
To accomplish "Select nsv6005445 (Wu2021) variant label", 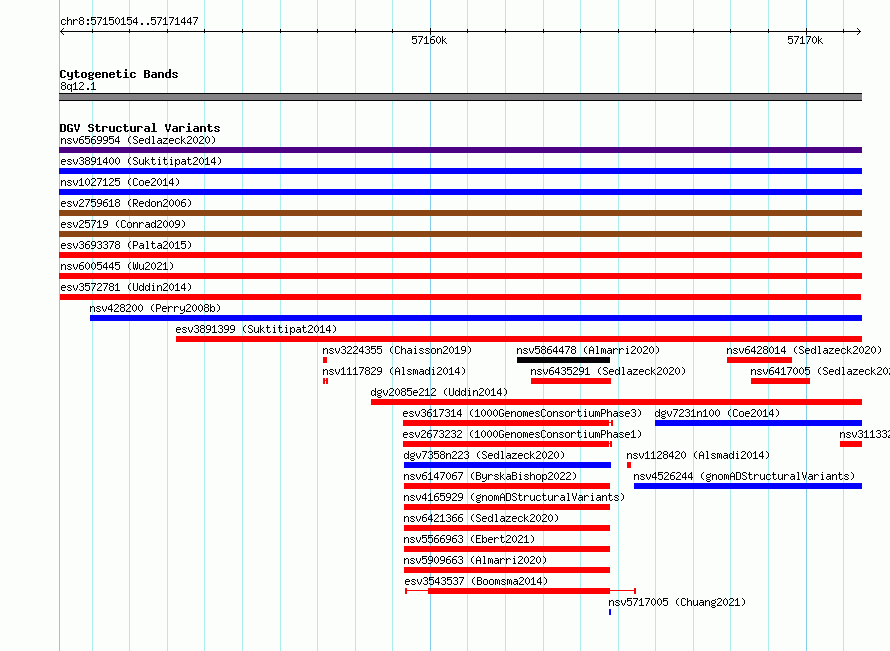I will [117, 266].
